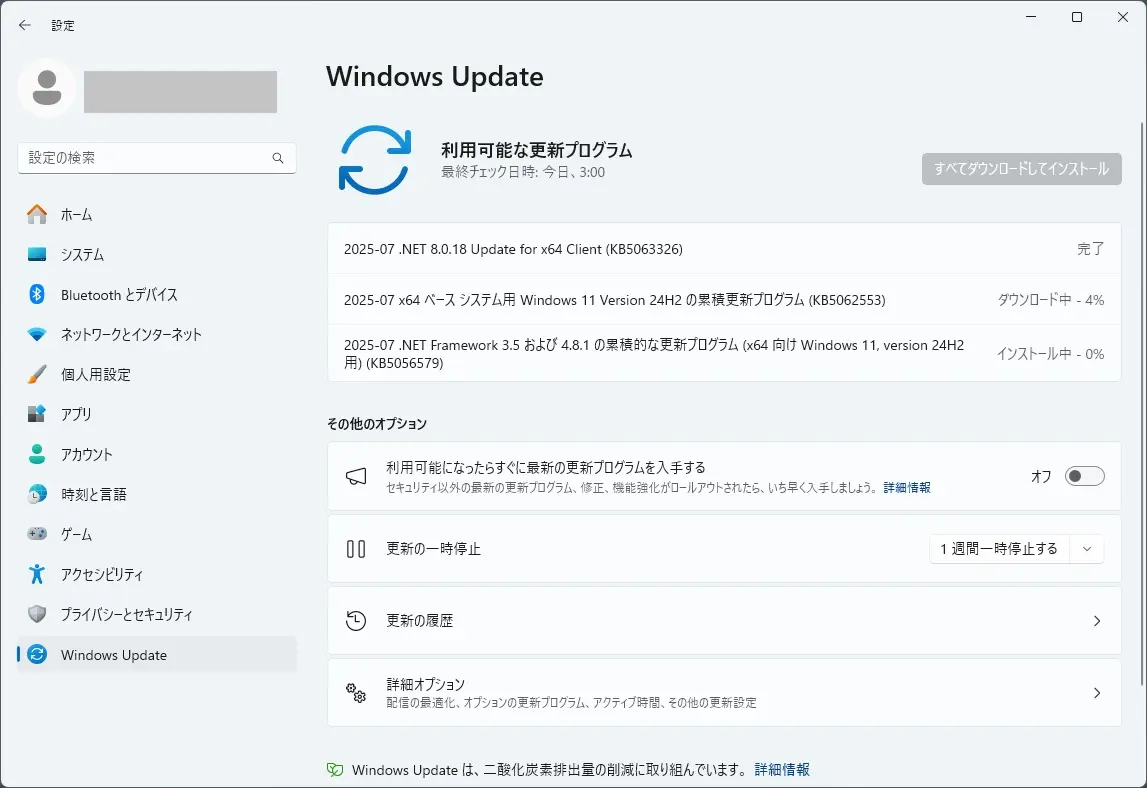The width and height of the screenshot is (1147, 788).
Task: Click the megaphone icon for early updates
Action: pyautogui.click(x=356, y=476)
